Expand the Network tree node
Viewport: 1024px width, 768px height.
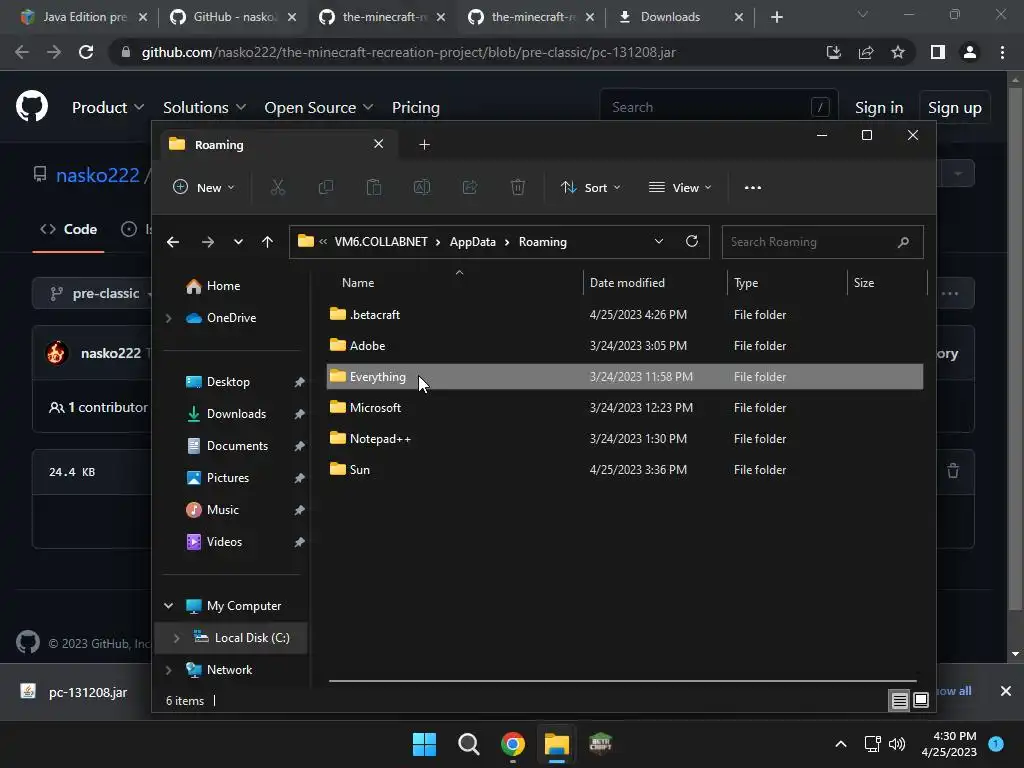click(x=168, y=670)
